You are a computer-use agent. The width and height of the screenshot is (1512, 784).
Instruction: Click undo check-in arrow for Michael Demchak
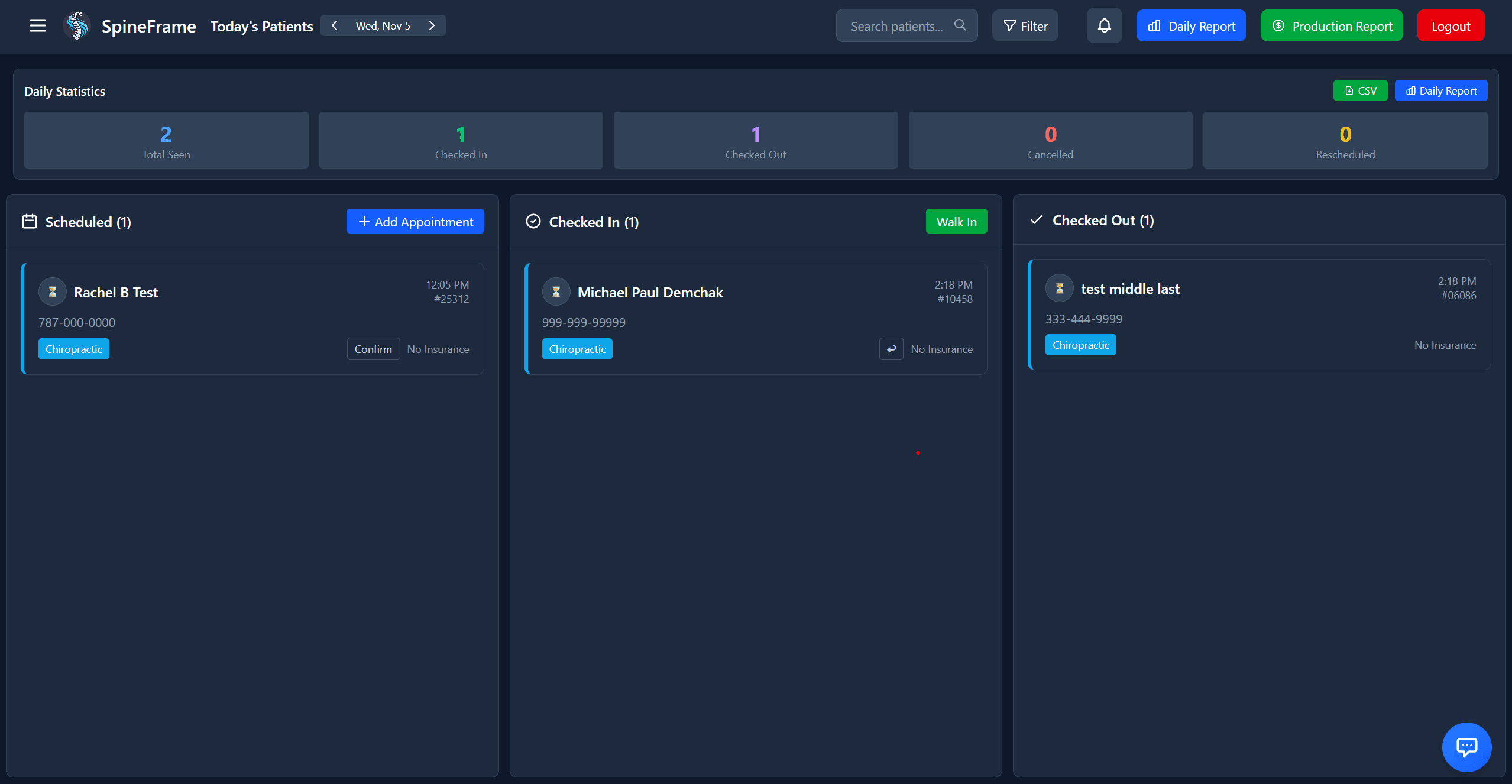(x=891, y=349)
